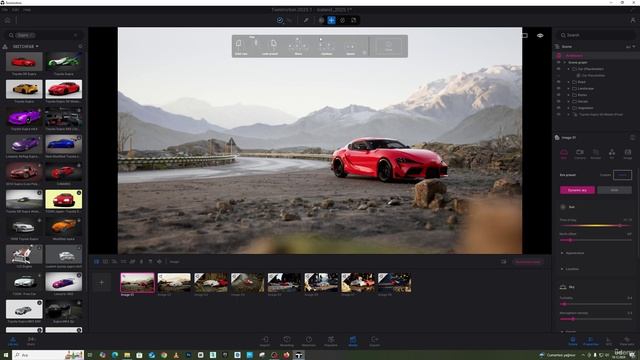Image resolution: width=640 pixels, height=360 pixels.
Task: Toggle viewport eye visibility icon
Action: click(x=540, y=36)
